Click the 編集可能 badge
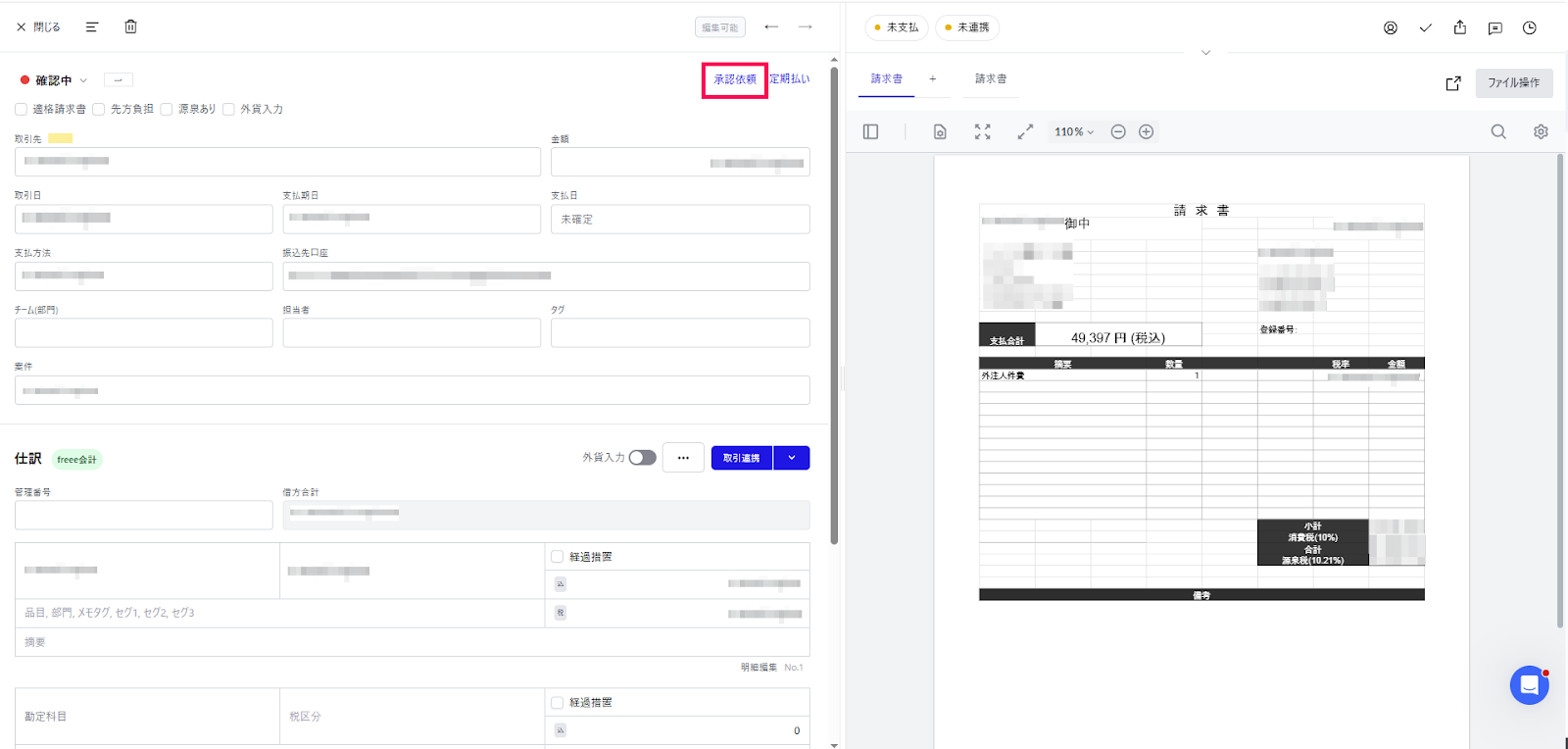Viewport: 1568px width, 749px height. click(x=720, y=27)
